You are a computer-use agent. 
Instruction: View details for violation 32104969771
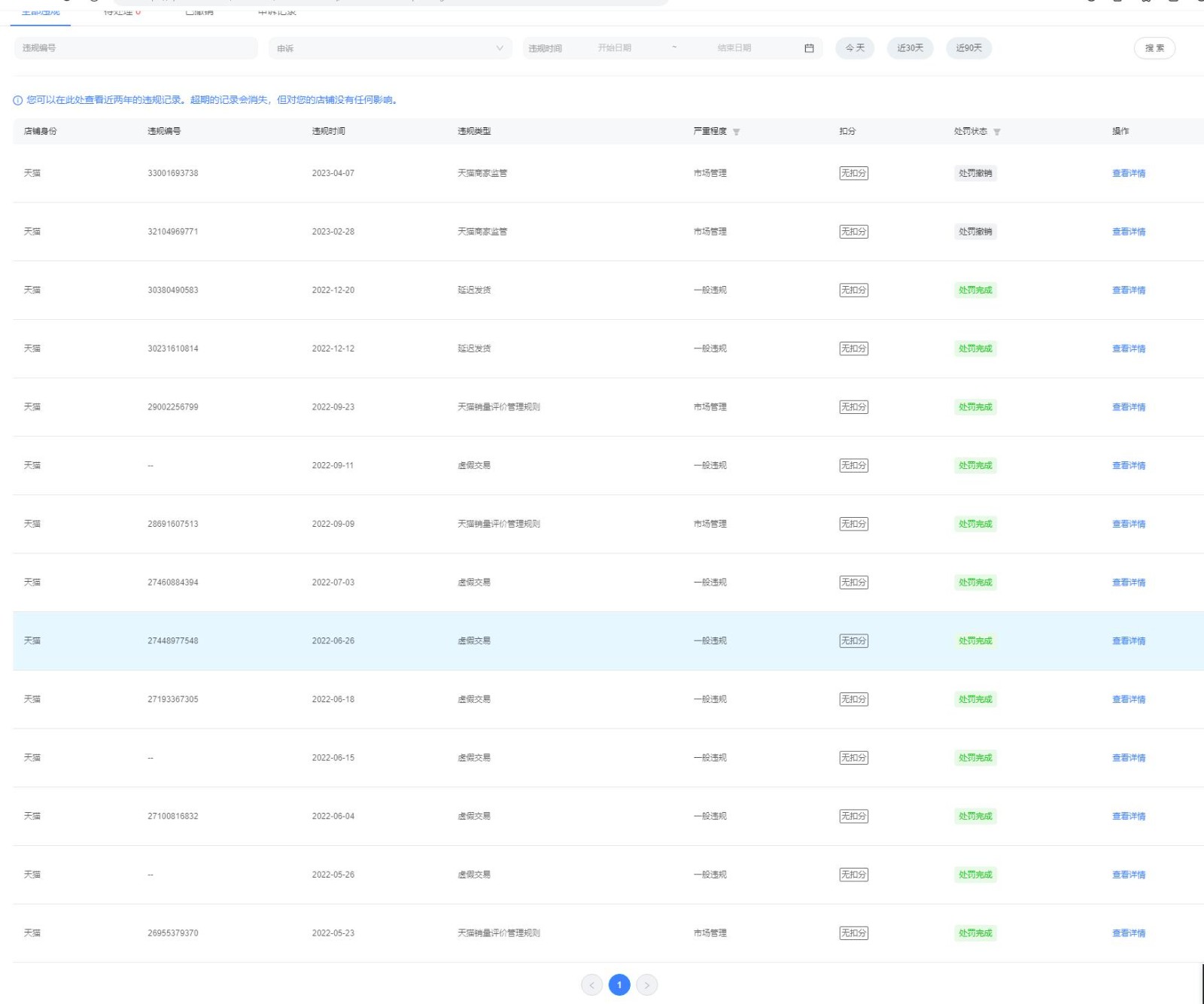coord(1129,232)
